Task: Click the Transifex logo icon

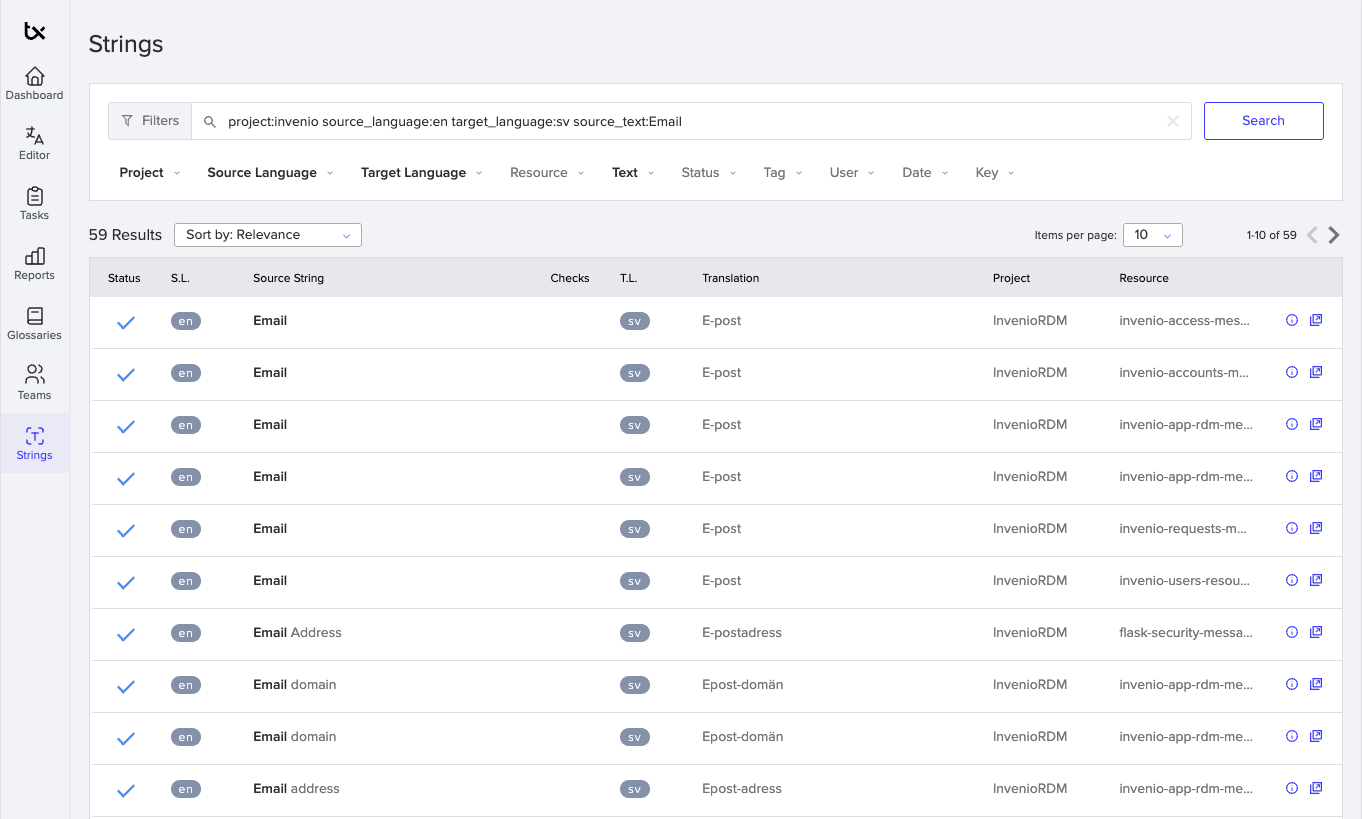Action: coord(35,32)
